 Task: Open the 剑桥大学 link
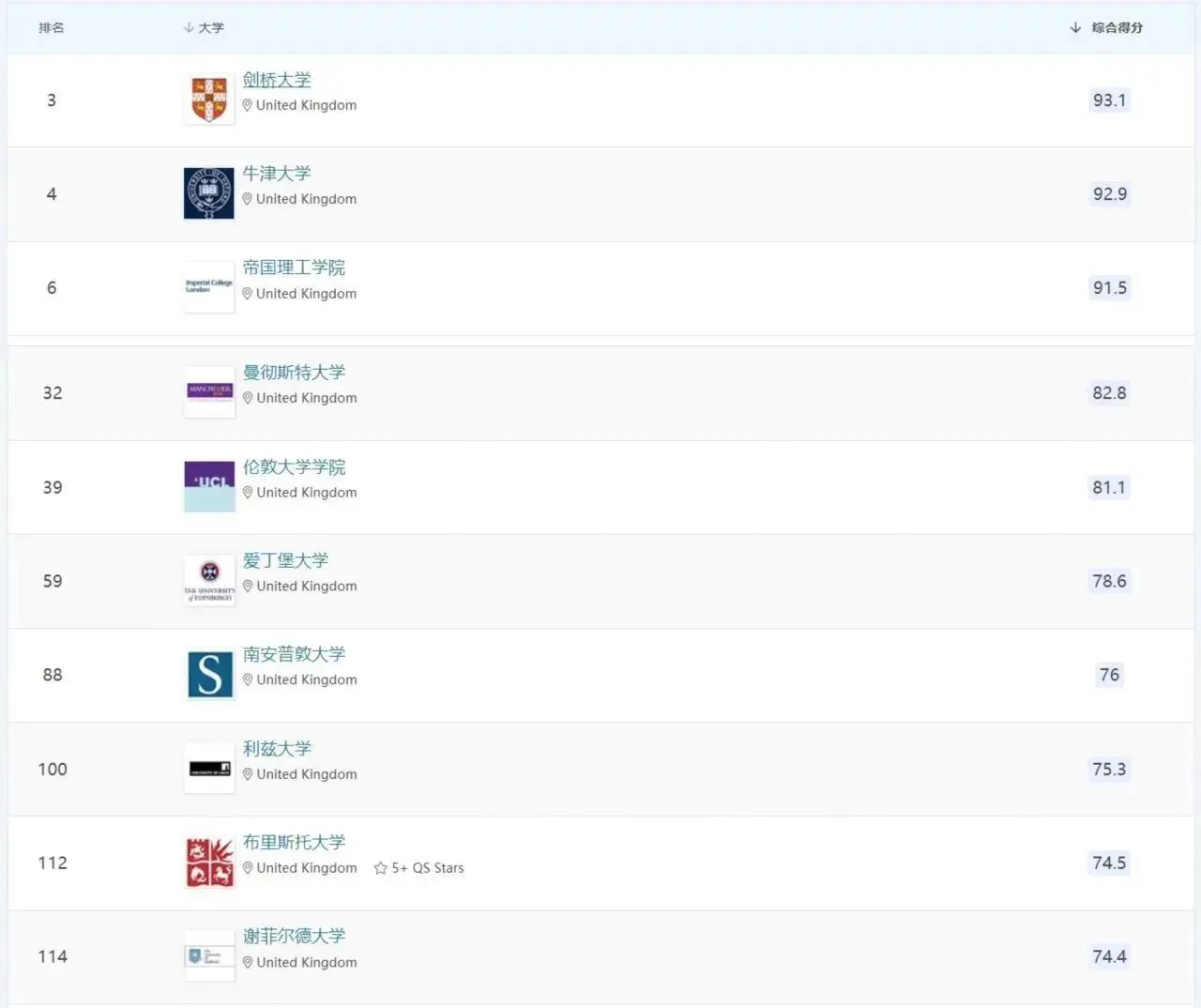pos(277,80)
